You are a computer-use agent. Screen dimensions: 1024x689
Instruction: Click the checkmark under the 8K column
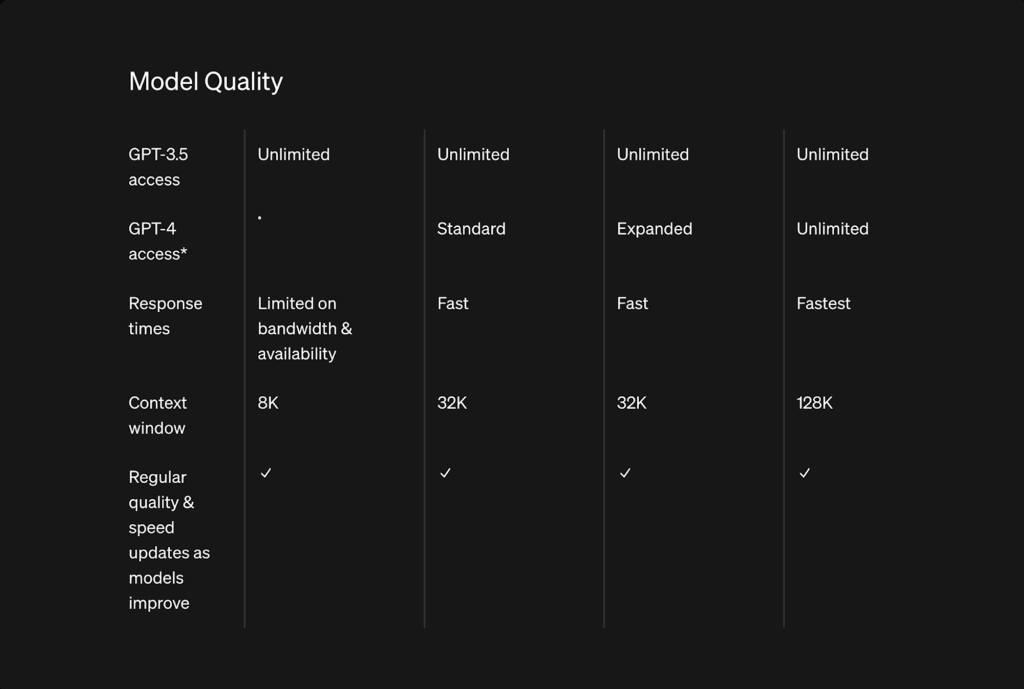coord(266,473)
